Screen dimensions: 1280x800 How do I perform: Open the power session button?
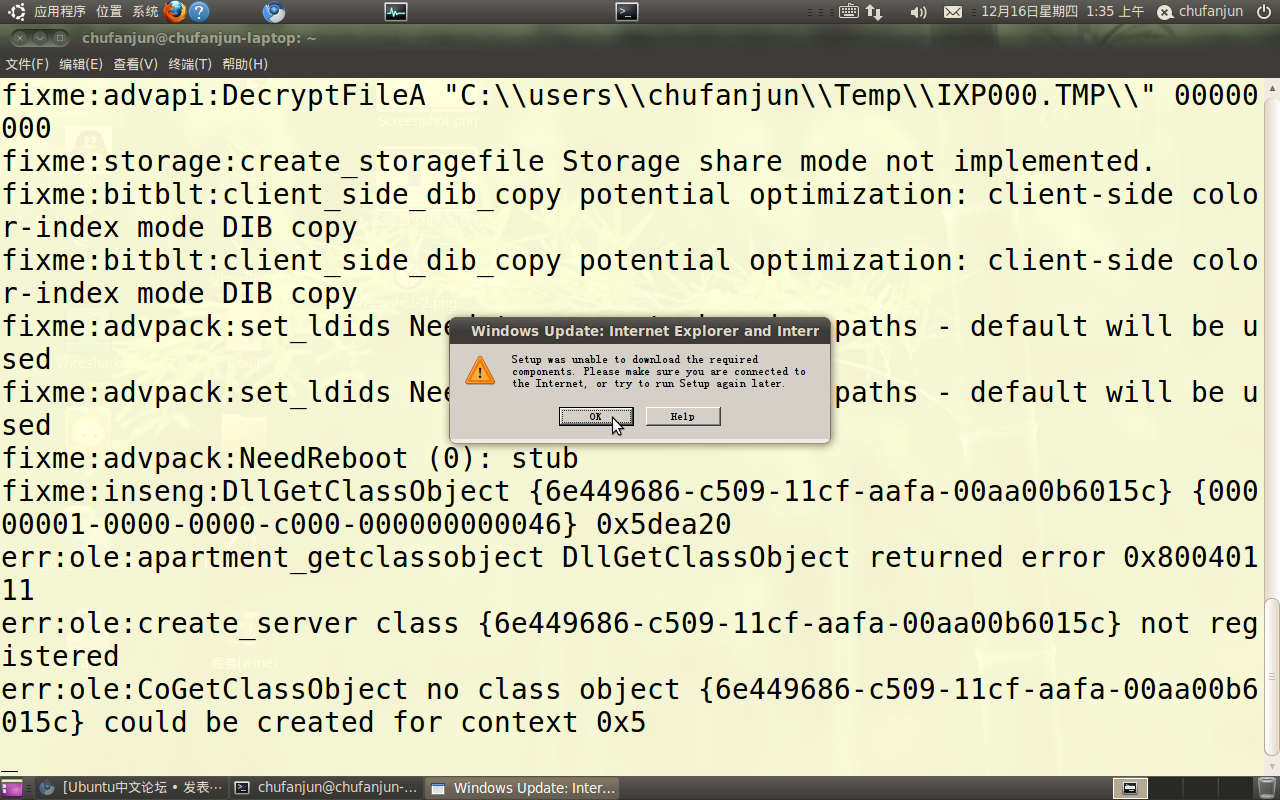point(1264,12)
